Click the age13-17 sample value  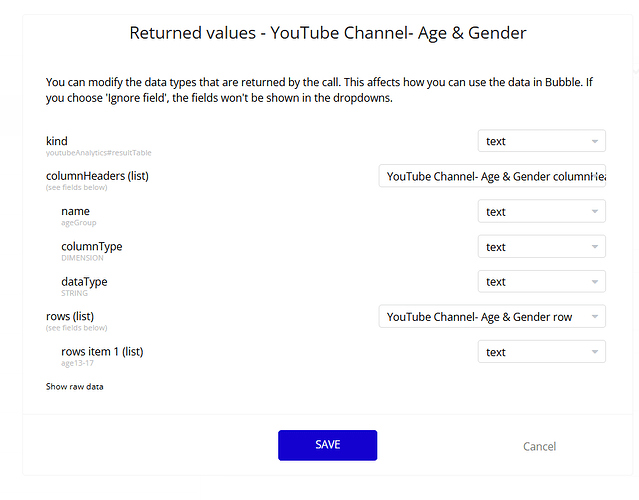coord(77,363)
